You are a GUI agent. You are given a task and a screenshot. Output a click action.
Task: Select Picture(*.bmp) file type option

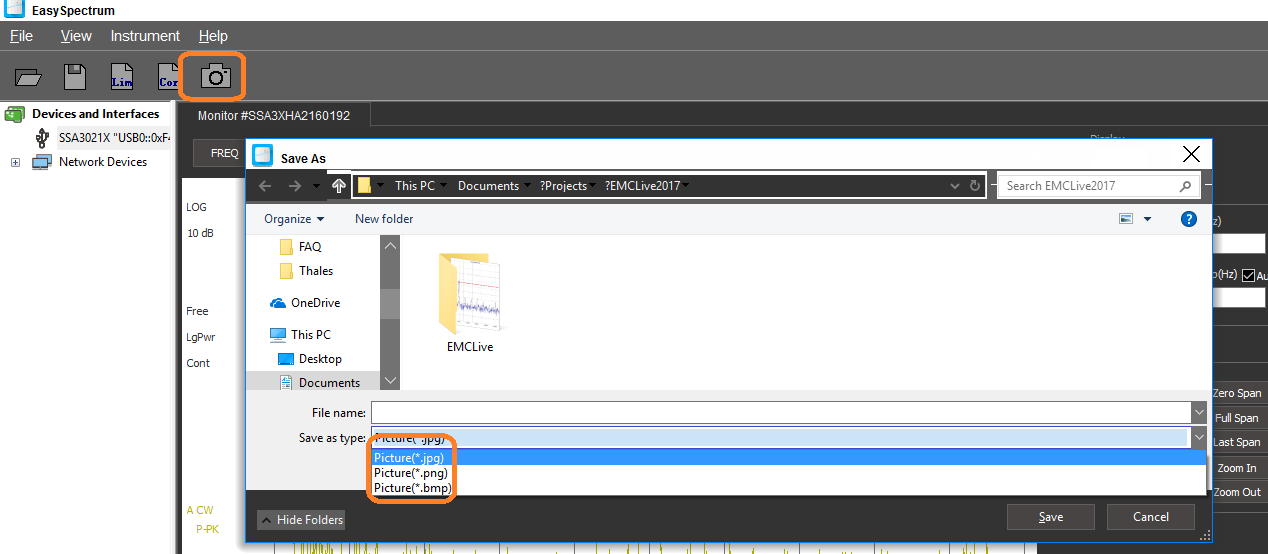[412, 488]
